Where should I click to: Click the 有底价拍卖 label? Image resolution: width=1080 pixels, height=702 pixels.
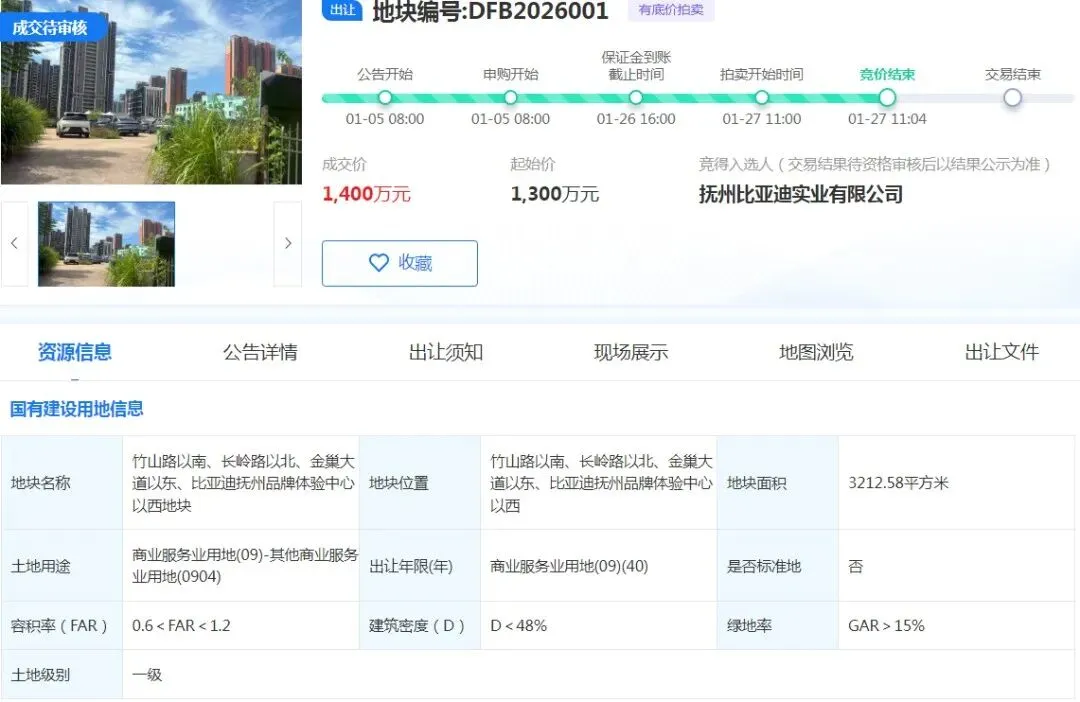(671, 10)
